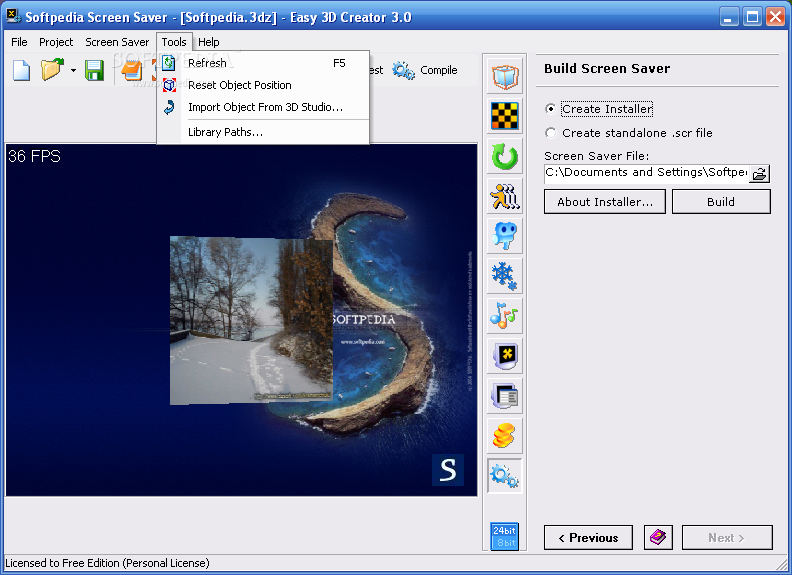Screen dimensions: 792x575
Task: Open help with the purple book icon
Action: point(658,538)
